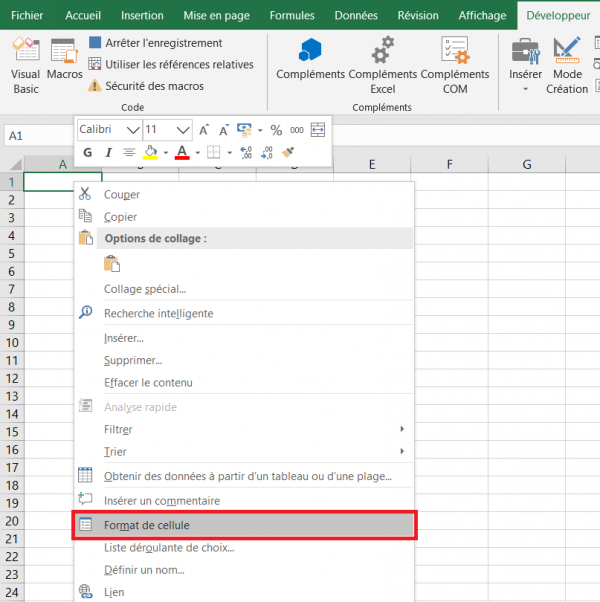Viewport: 600px width, 602px height.
Task: Open the borders dropdown arrow
Action: 230,153
